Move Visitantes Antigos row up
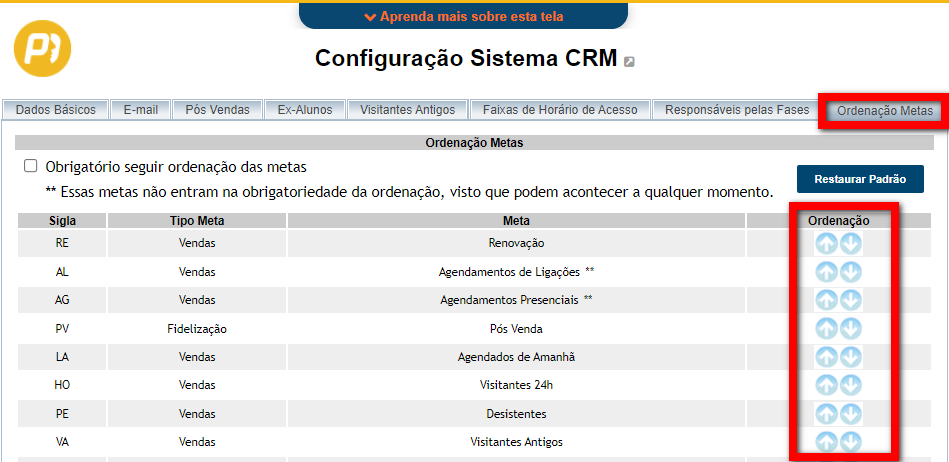949x462 pixels. [827, 442]
